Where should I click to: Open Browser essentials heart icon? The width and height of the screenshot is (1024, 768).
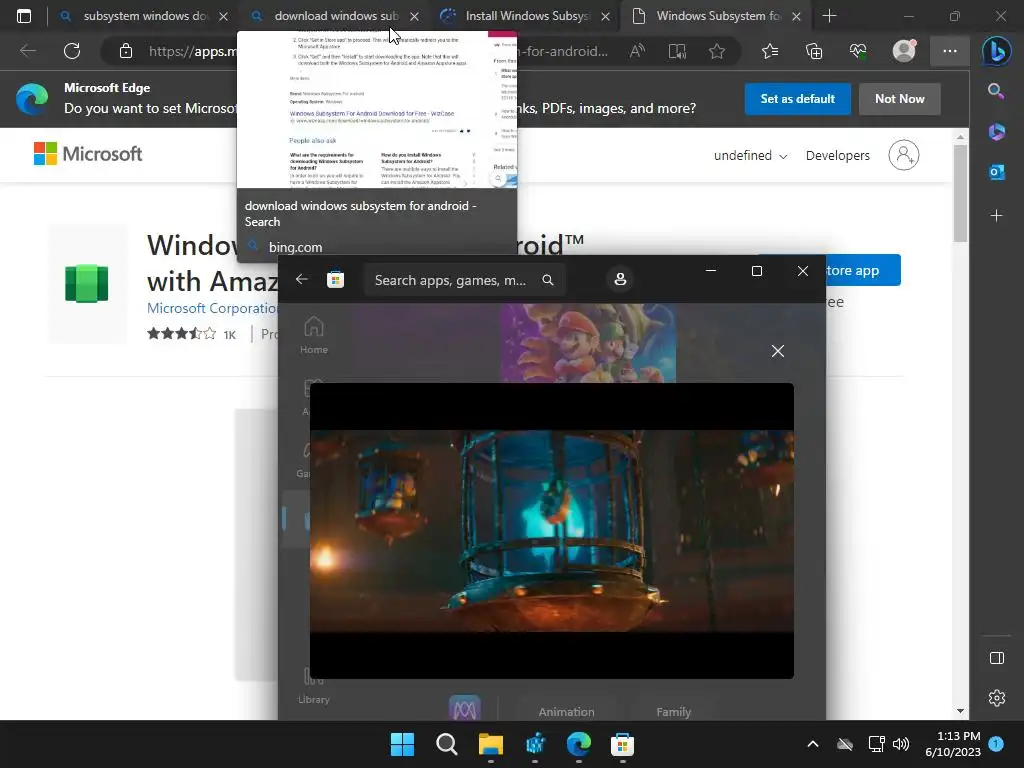pos(858,51)
